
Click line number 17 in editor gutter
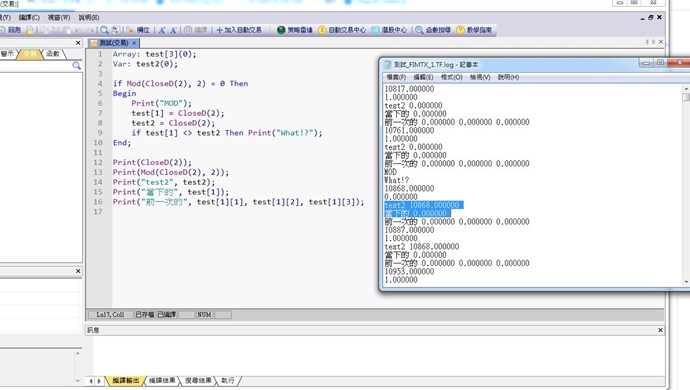click(x=98, y=212)
